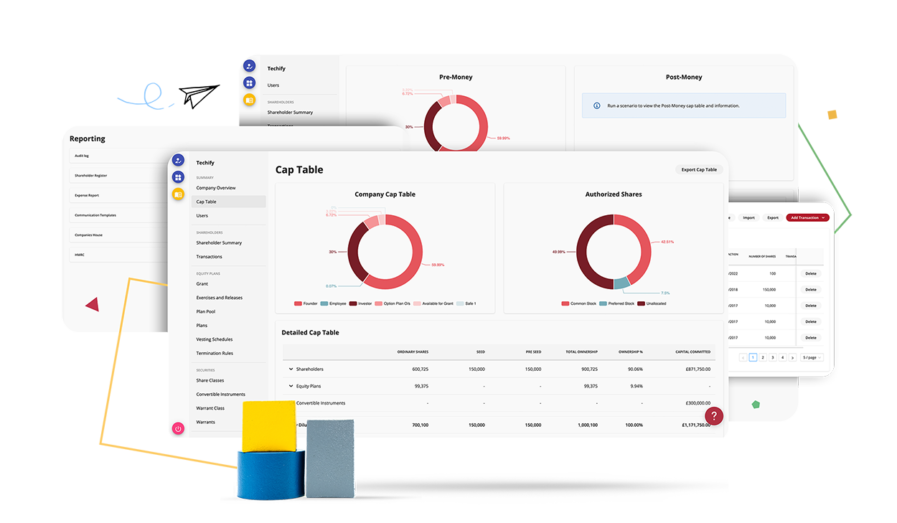Click the Export Cap Table button
Image resolution: width=897 pixels, height=523 pixels.
click(x=698, y=169)
